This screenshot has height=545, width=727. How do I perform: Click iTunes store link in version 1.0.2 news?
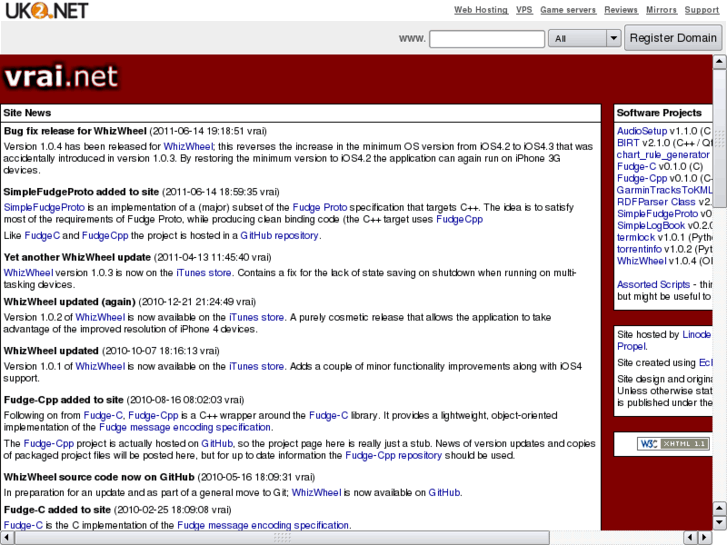[x=256, y=317]
